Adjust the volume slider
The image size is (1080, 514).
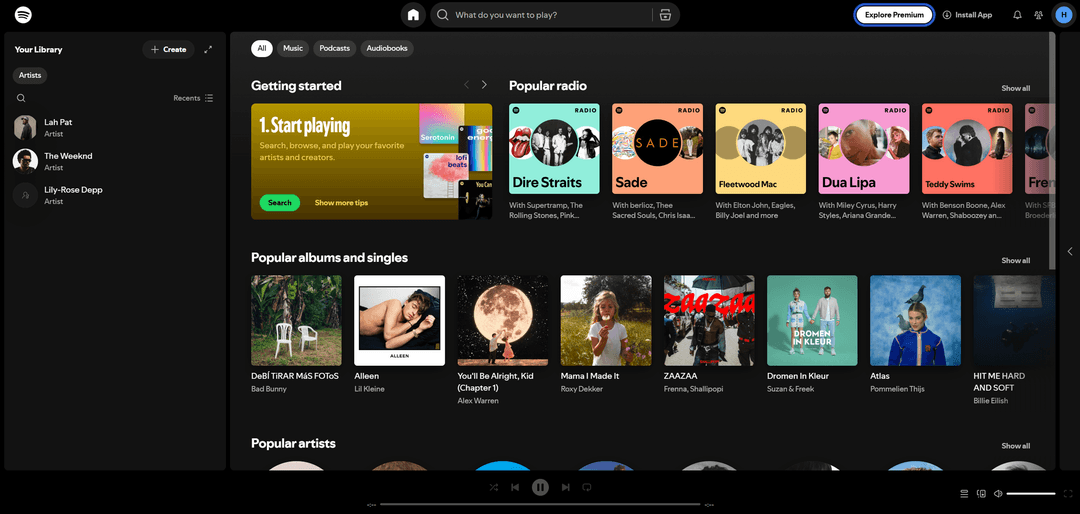(x=1031, y=493)
